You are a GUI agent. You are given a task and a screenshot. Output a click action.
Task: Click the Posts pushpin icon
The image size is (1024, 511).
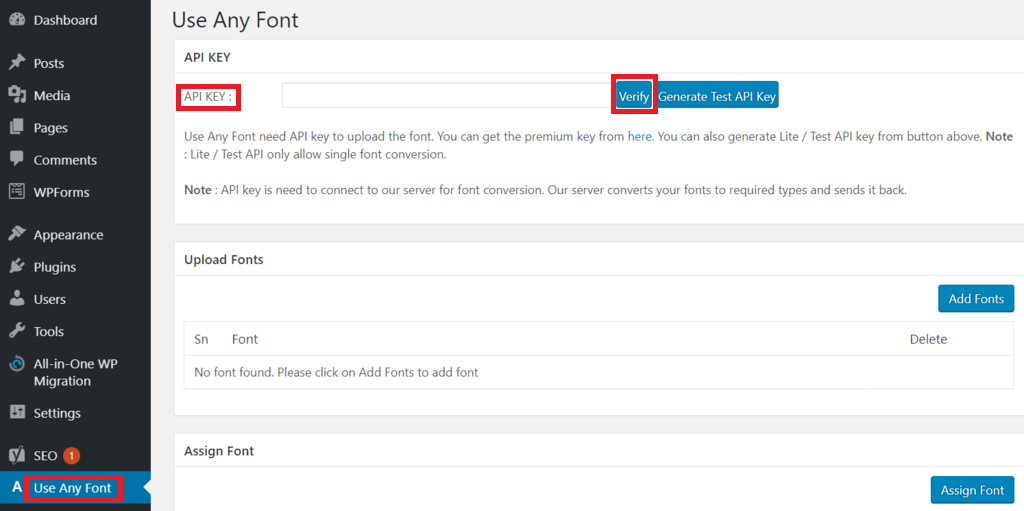click(17, 63)
